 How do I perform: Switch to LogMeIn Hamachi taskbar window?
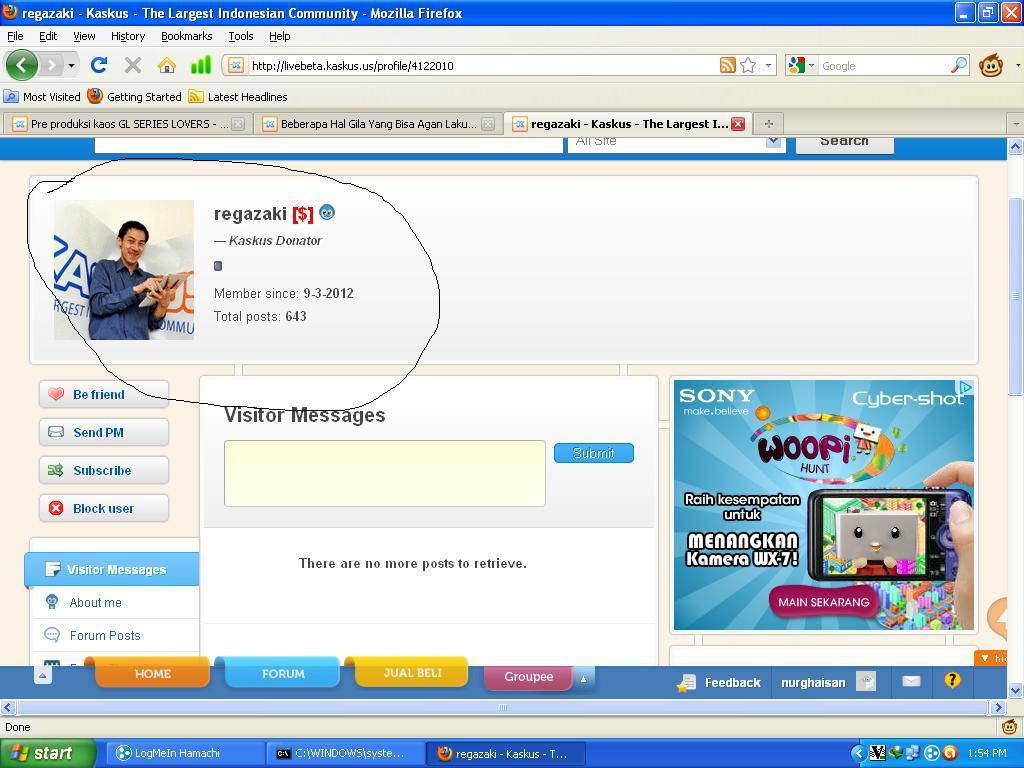coord(184,754)
